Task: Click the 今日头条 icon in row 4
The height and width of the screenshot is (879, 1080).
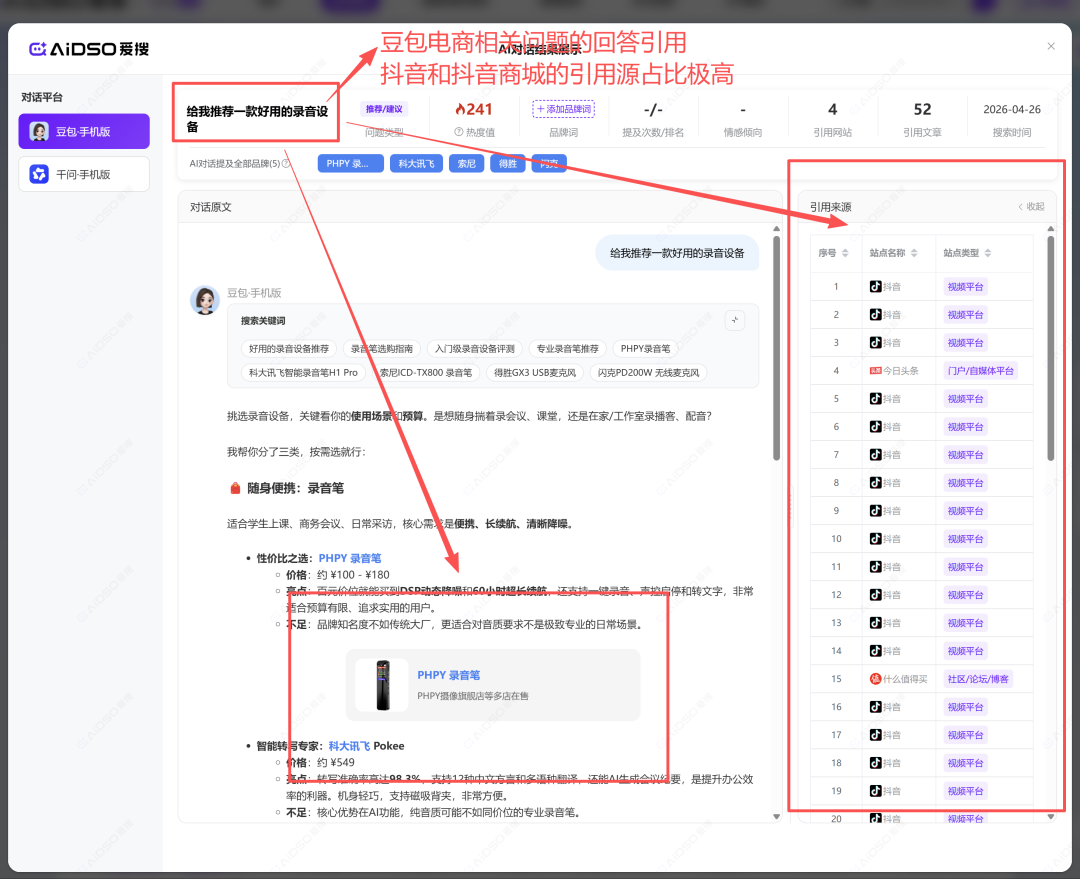Action: (x=876, y=371)
